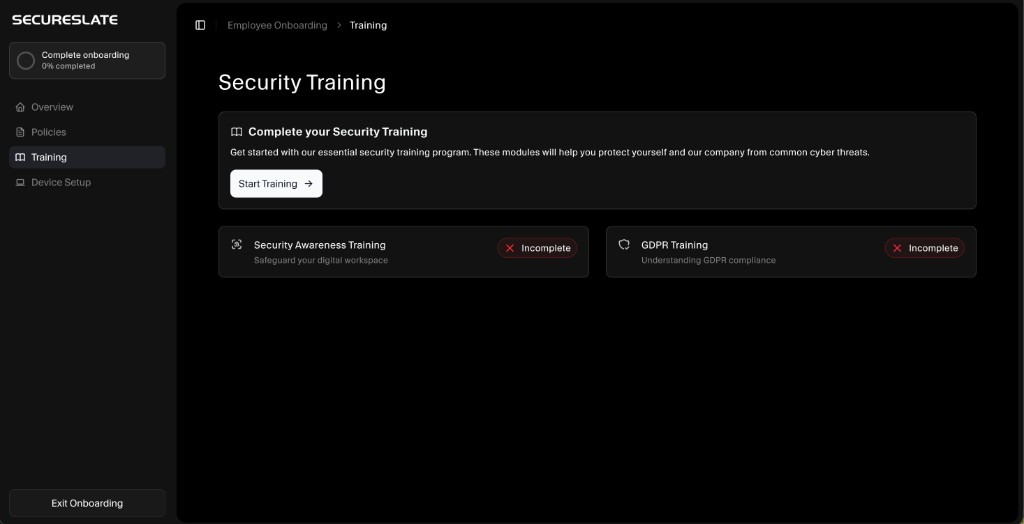Open Device Setup section
This screenshot has width=1024, height=524.
[87, 182]
